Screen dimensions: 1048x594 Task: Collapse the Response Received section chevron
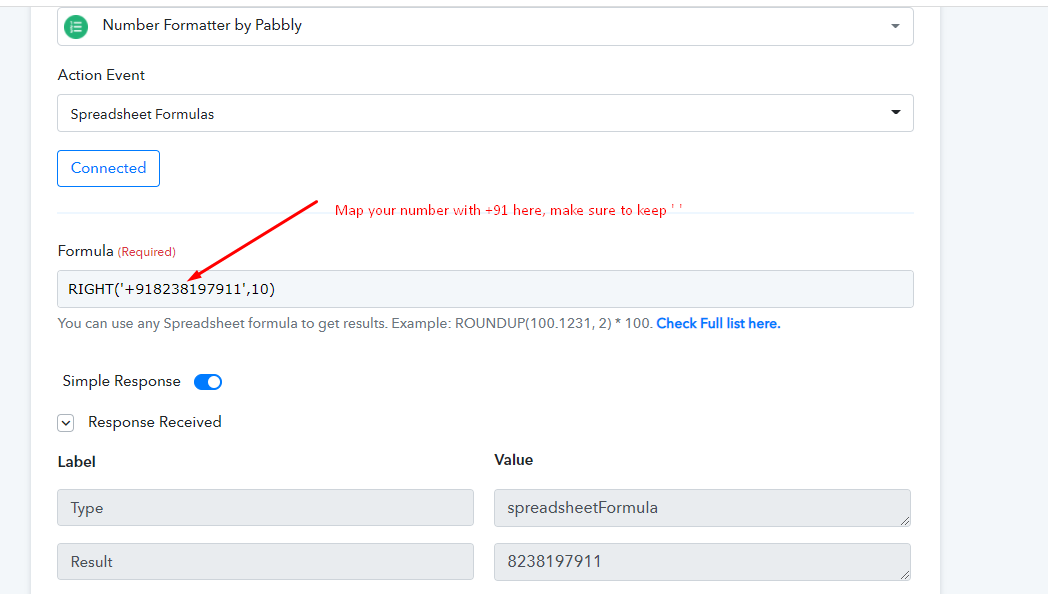click(66, 423)
